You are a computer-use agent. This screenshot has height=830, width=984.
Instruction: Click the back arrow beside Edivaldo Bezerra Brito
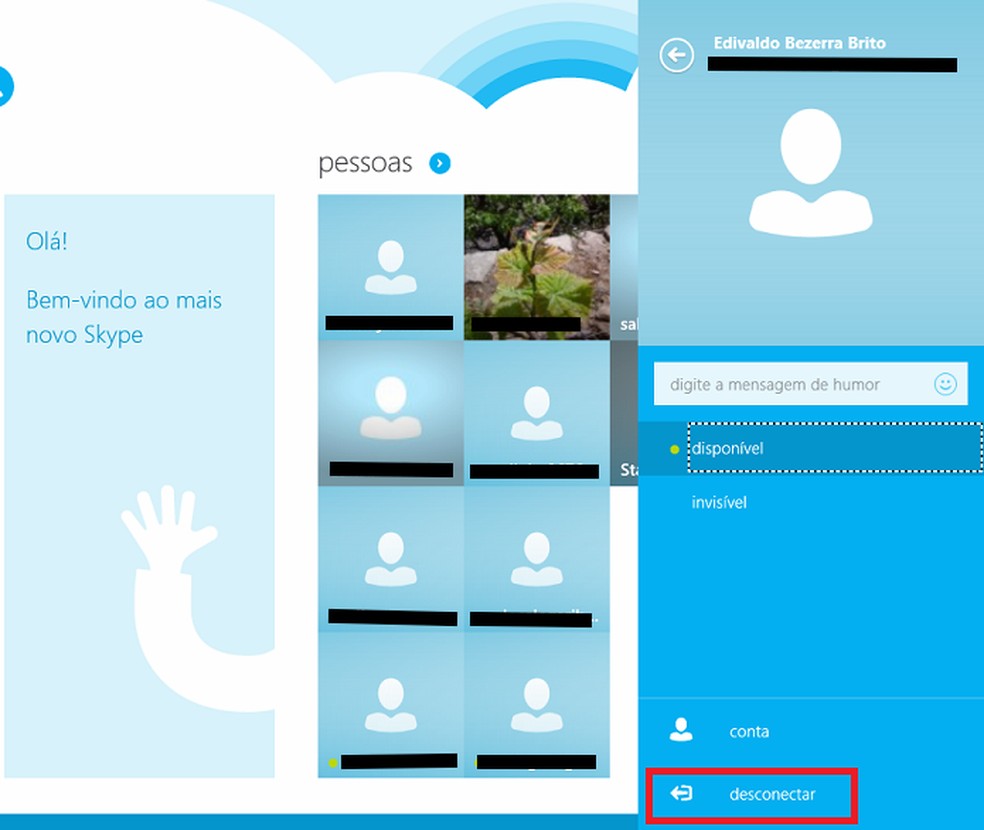click(676, 55)
